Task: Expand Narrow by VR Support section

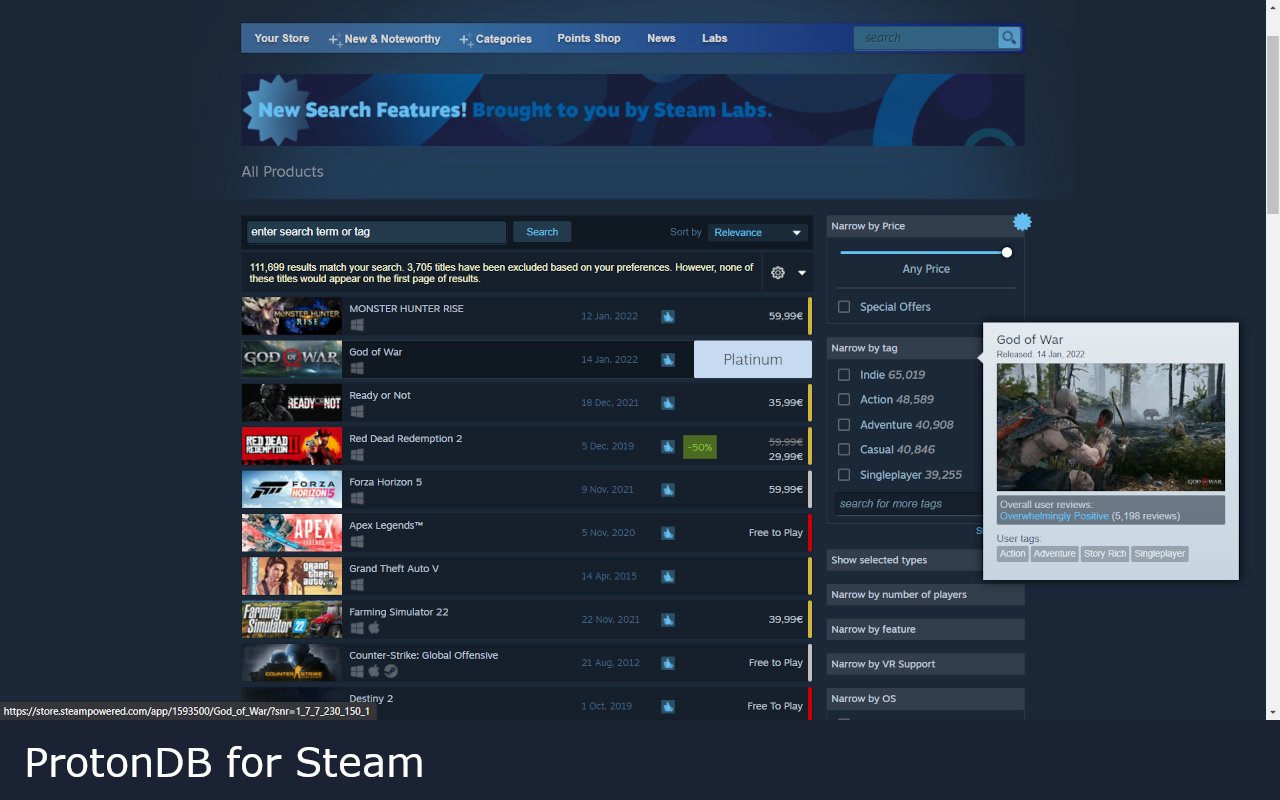Action: (926, 664)
